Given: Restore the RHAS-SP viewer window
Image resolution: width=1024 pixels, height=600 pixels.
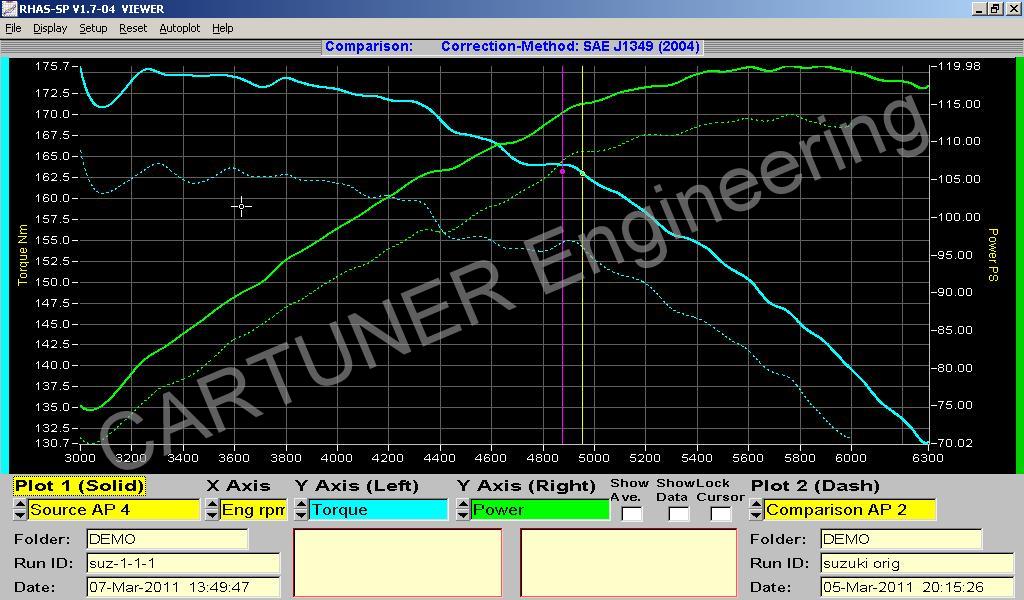Looking at the screenshot, I should (x=995, y=8).
